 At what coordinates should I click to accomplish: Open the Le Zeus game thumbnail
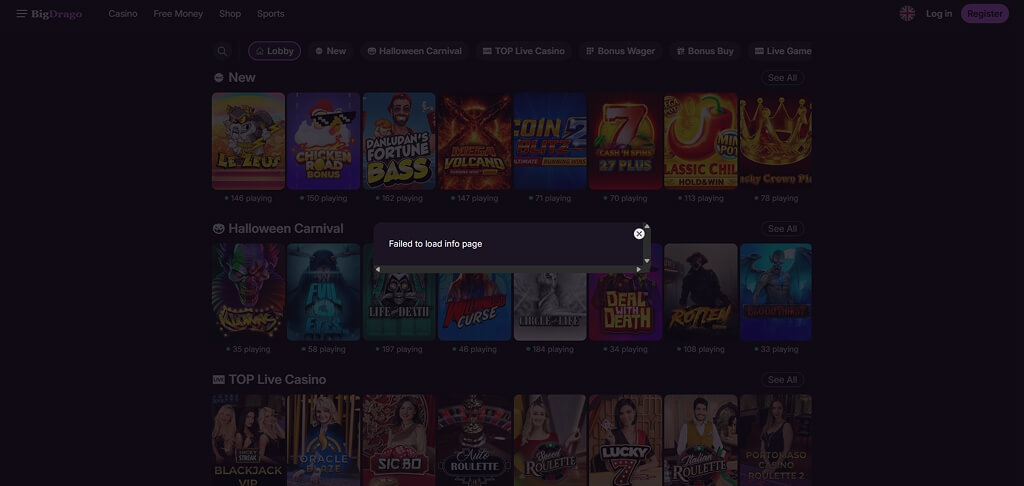tap(248, 141)
